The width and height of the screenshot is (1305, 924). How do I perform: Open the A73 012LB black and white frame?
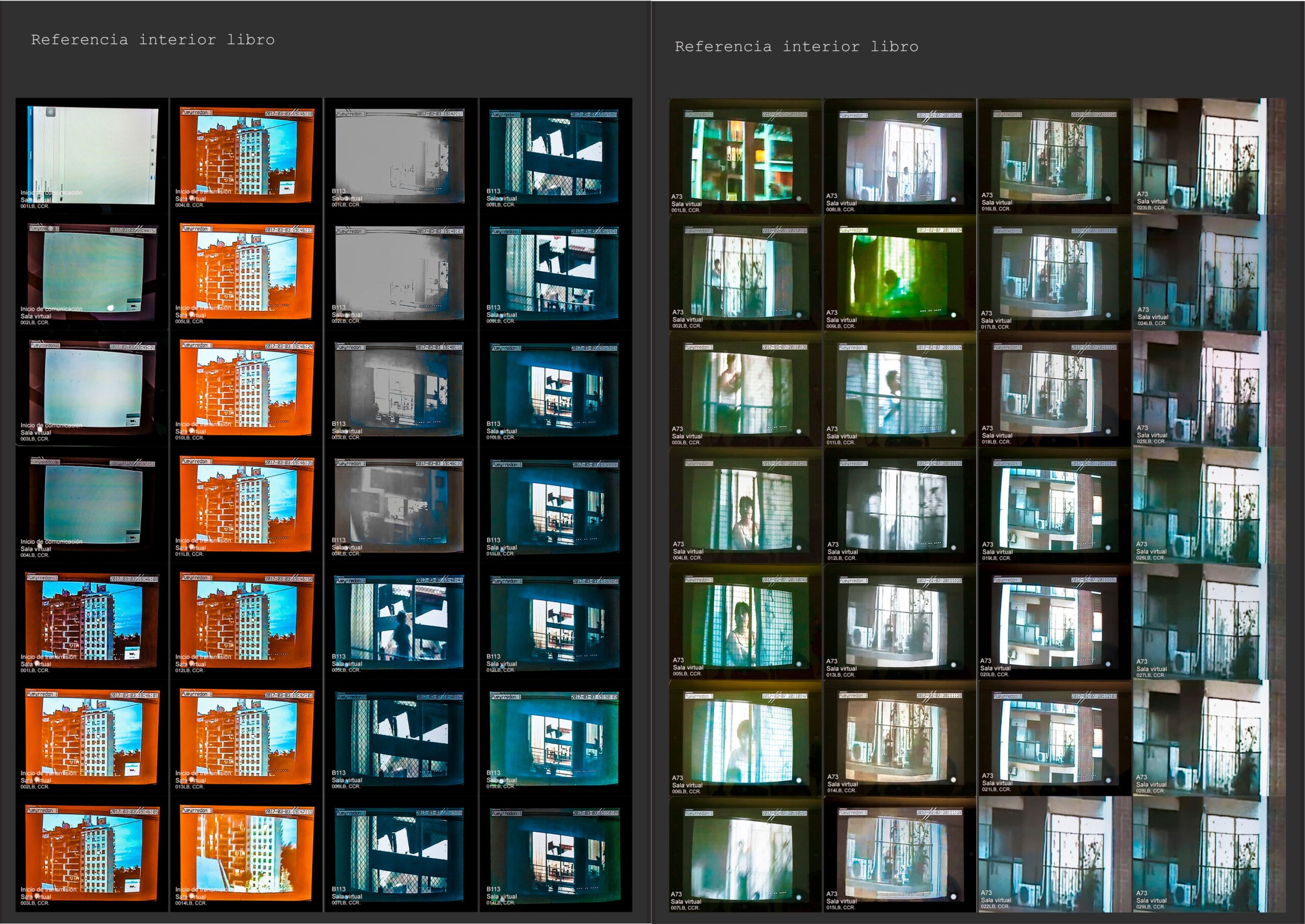pyautogui.click(x=900, y=507)
